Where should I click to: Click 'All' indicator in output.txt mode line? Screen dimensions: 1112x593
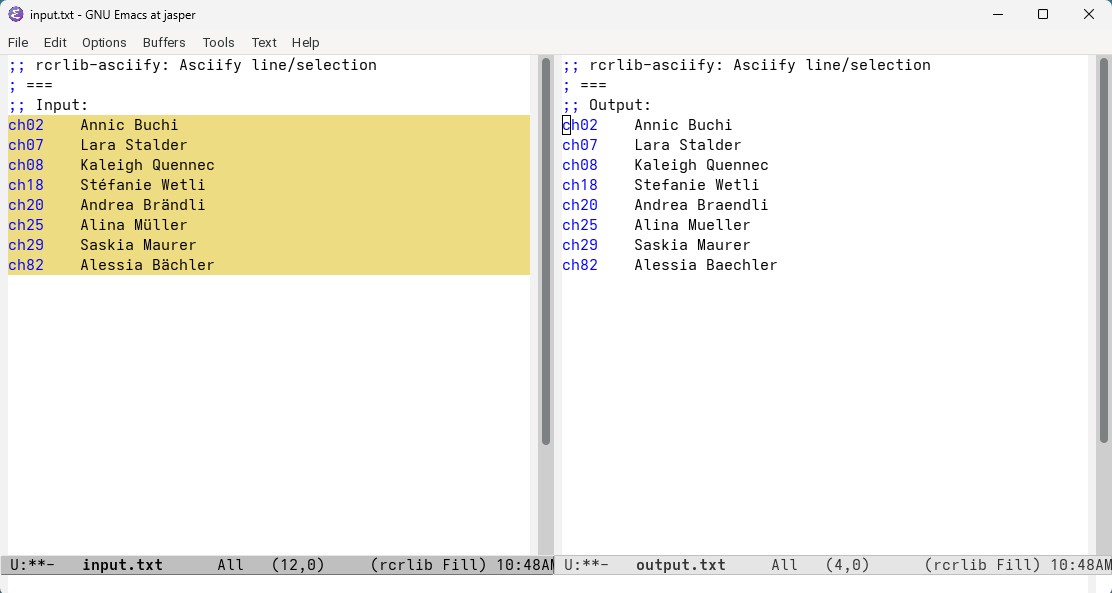784,565
